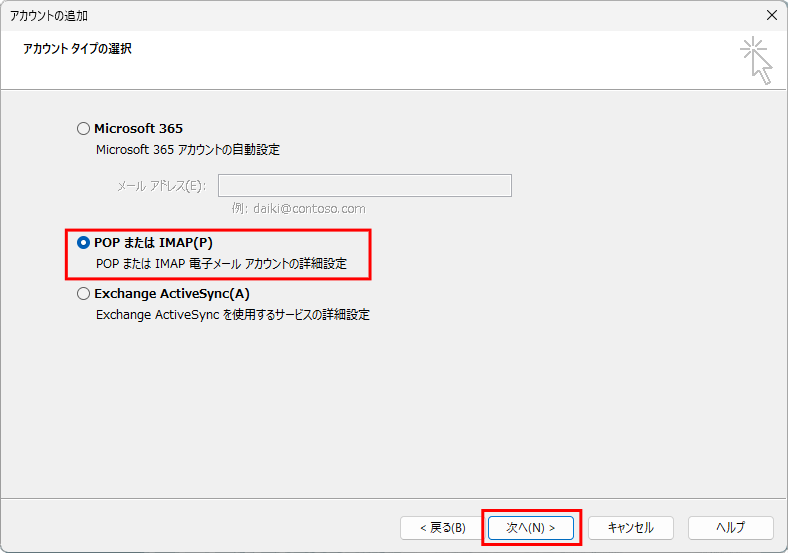Click the キャンセル button
Viewport: 788px width, 553px height.
(x=630, y=527)
